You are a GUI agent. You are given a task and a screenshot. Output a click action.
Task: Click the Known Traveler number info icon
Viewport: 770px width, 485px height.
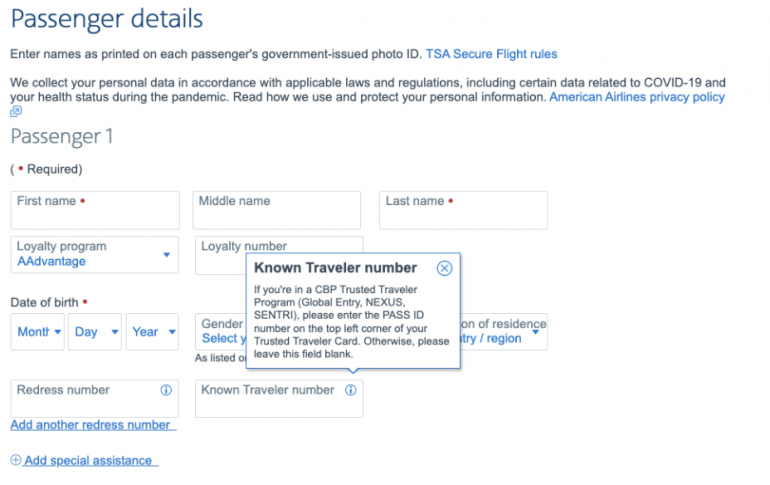pos(350,390)
